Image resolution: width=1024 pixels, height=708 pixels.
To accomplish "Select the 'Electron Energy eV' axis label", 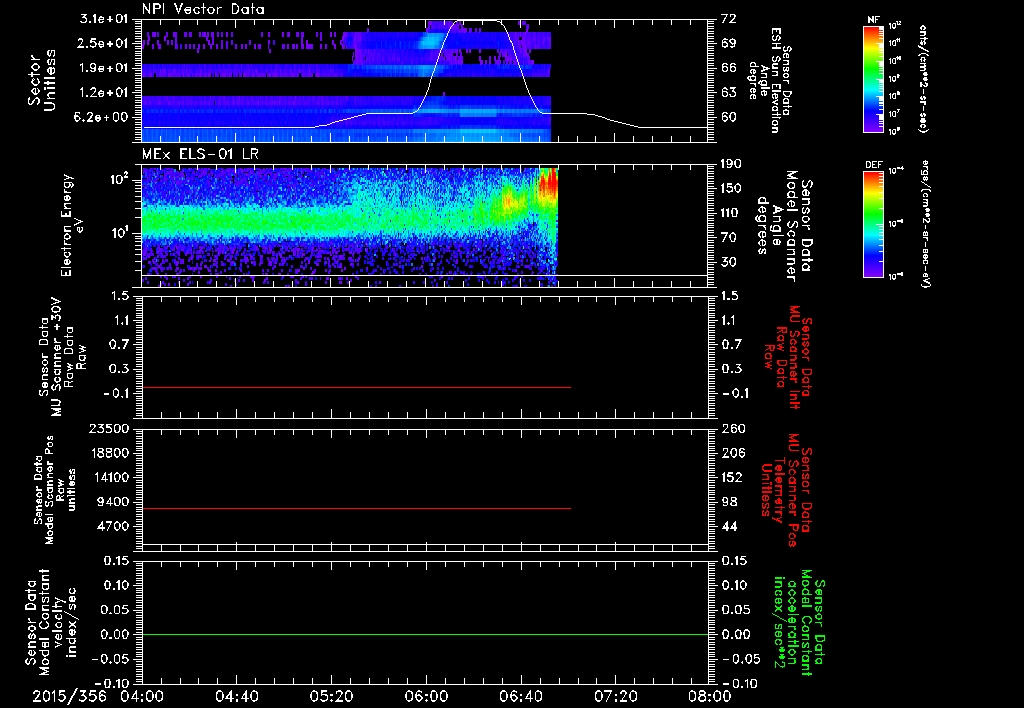I will (x=73, y=225).
